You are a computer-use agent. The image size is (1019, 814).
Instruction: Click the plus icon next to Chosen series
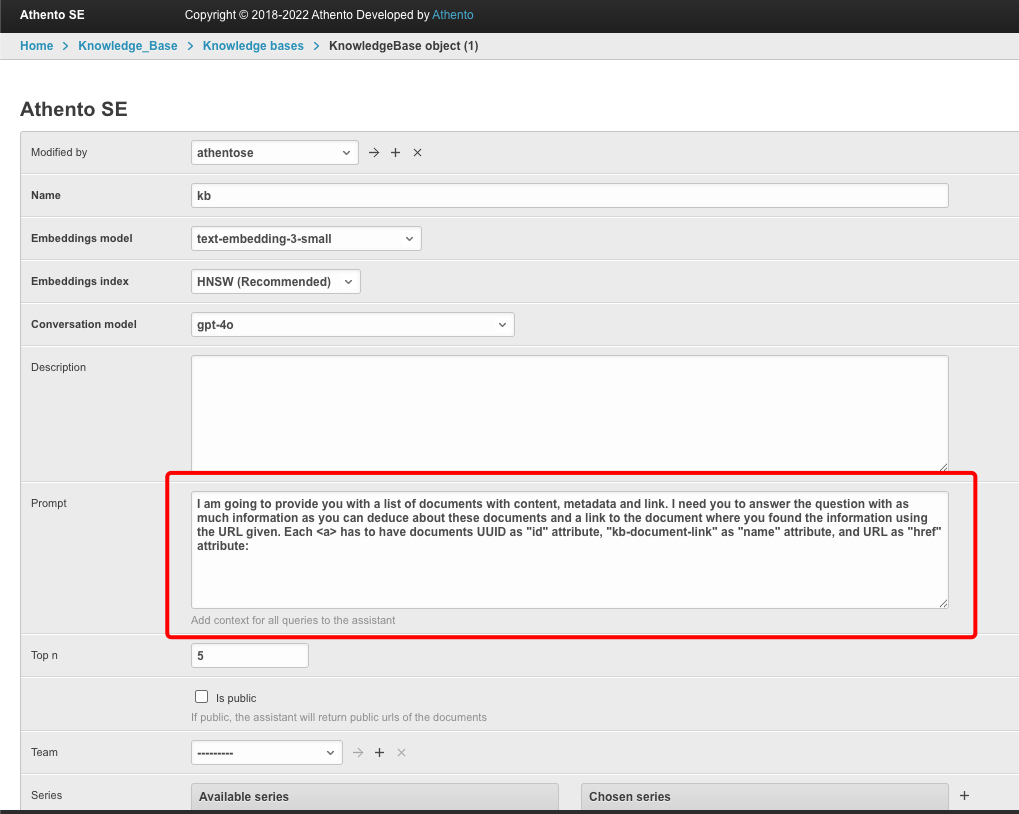click(964, 796)
